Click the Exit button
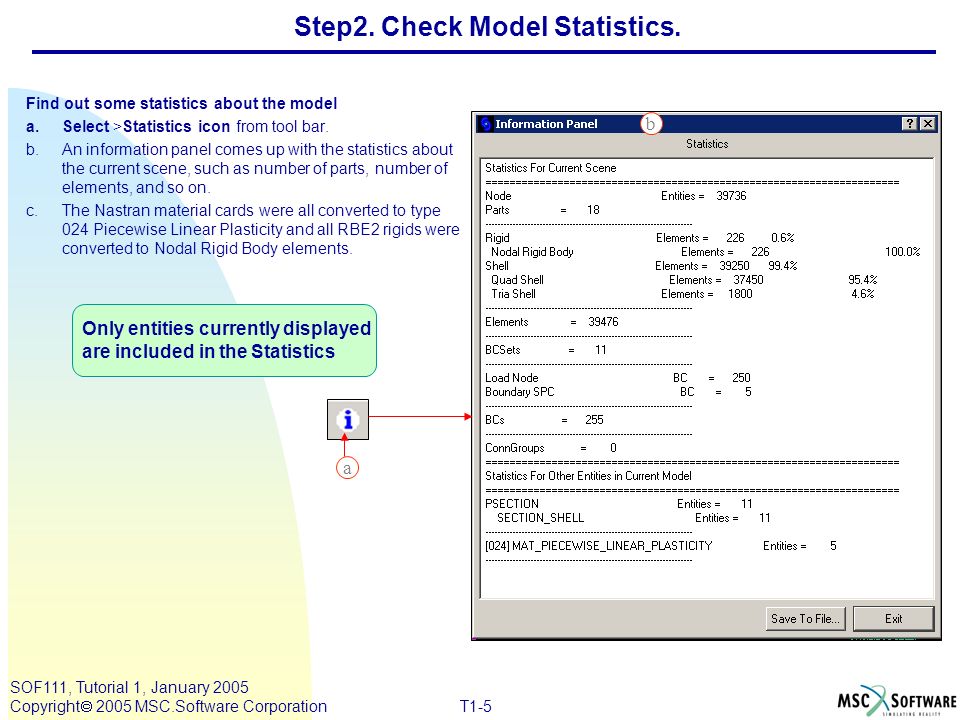This screenshot has width=960, height=720. 893,618
